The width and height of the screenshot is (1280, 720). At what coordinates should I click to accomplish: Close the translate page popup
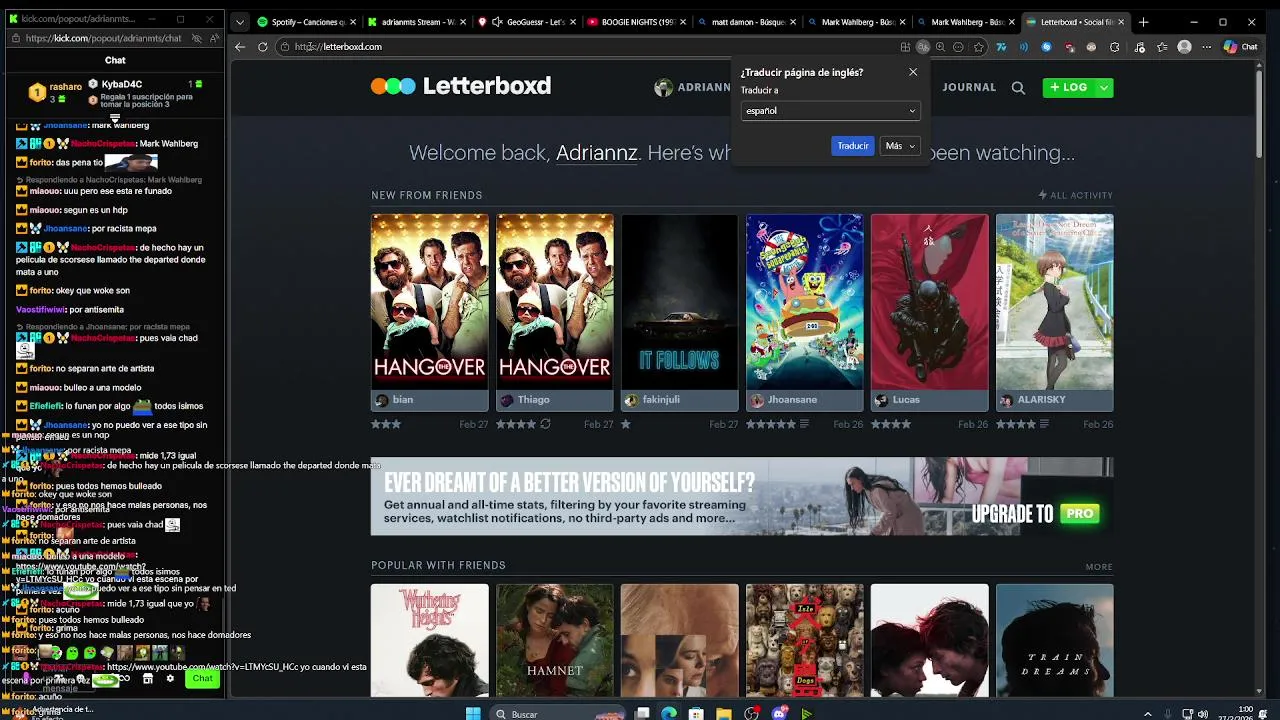912,72
